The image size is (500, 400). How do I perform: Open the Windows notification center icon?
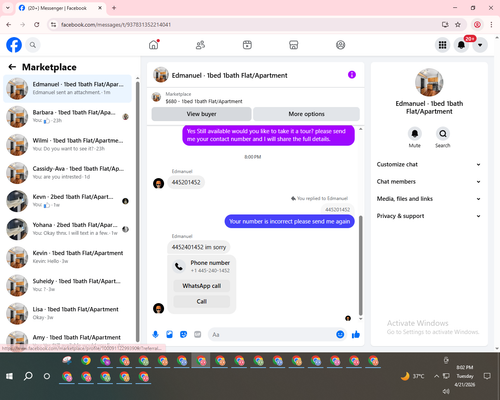487,376
